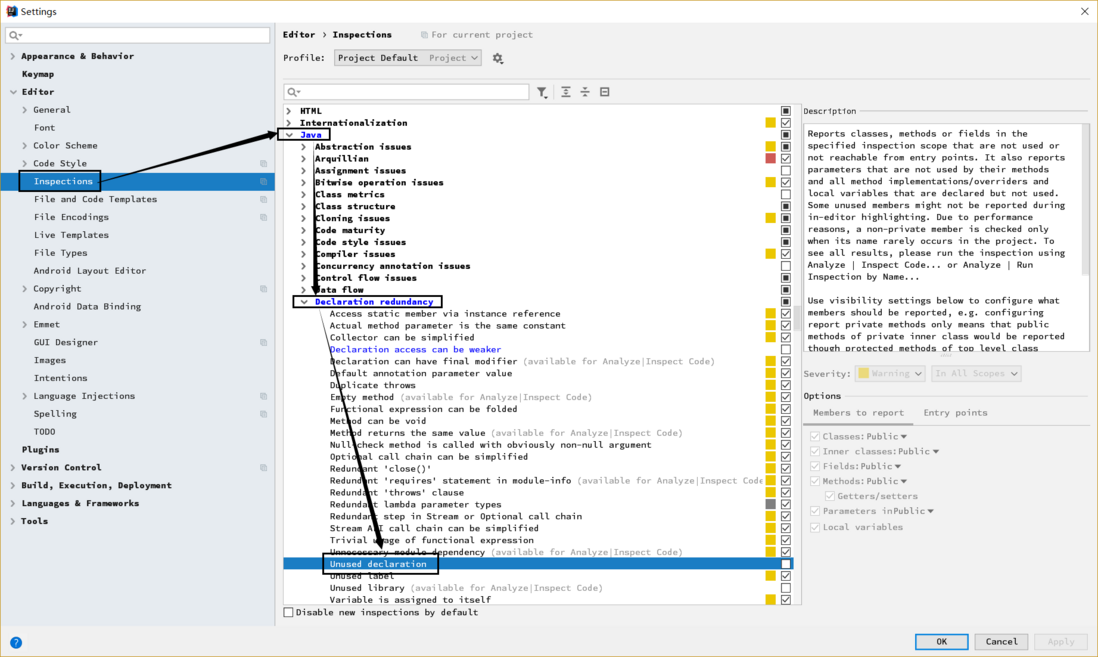Click the project-level icon beside Inspections

pos(263,181)
